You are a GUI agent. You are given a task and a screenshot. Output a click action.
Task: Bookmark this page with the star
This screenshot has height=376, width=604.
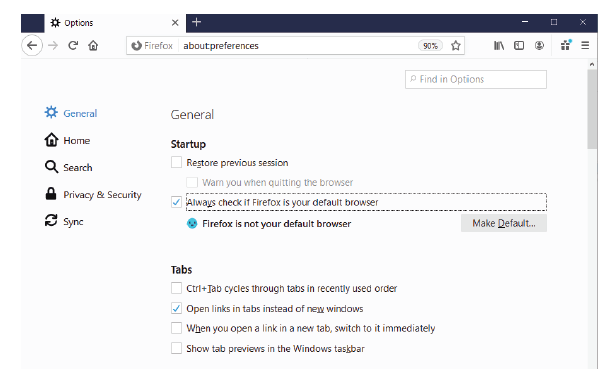456,45
